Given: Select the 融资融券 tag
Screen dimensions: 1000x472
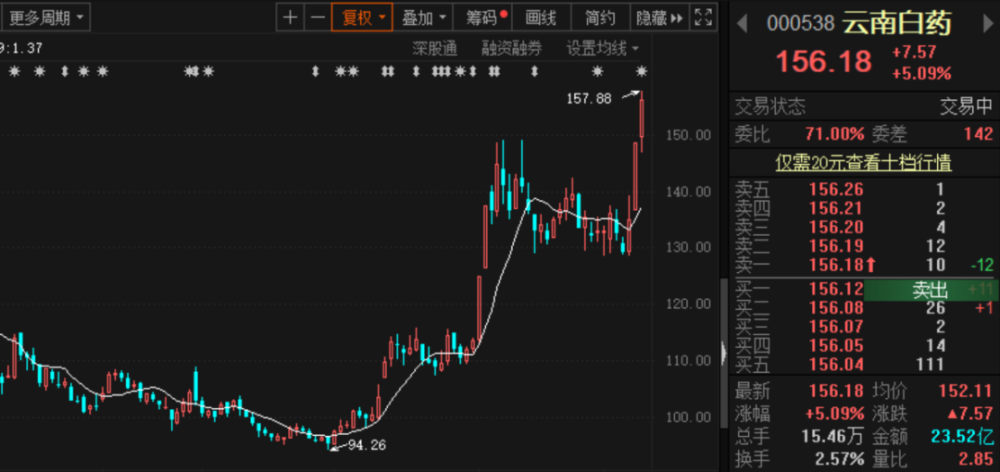Looking at the screenshot, I should coord(511,48).
